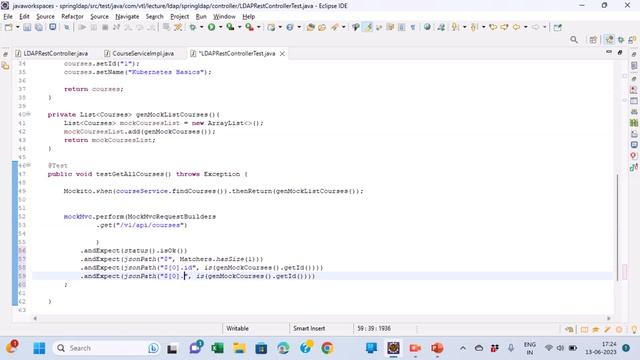Click the Forward navigation arrow icon
The height and width of the screenshot is (360, 640).
point(535,27)
